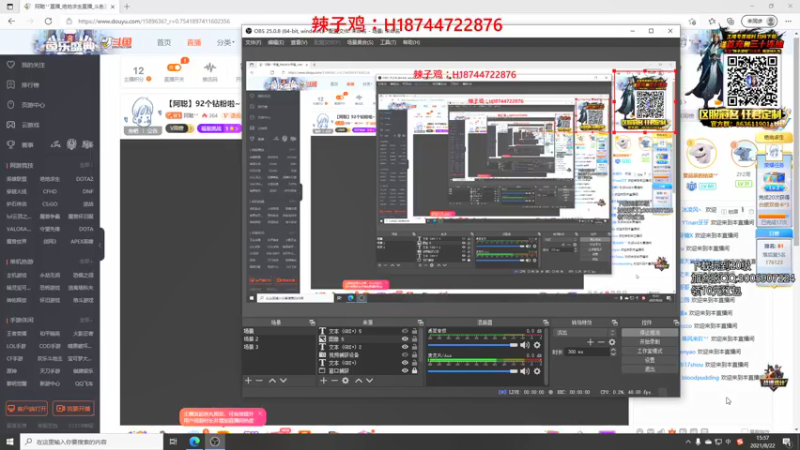The height and width of the screenshot is (450, 800).
Task: Adjust the transition duration stepper arrows
Action: [613, 352]
